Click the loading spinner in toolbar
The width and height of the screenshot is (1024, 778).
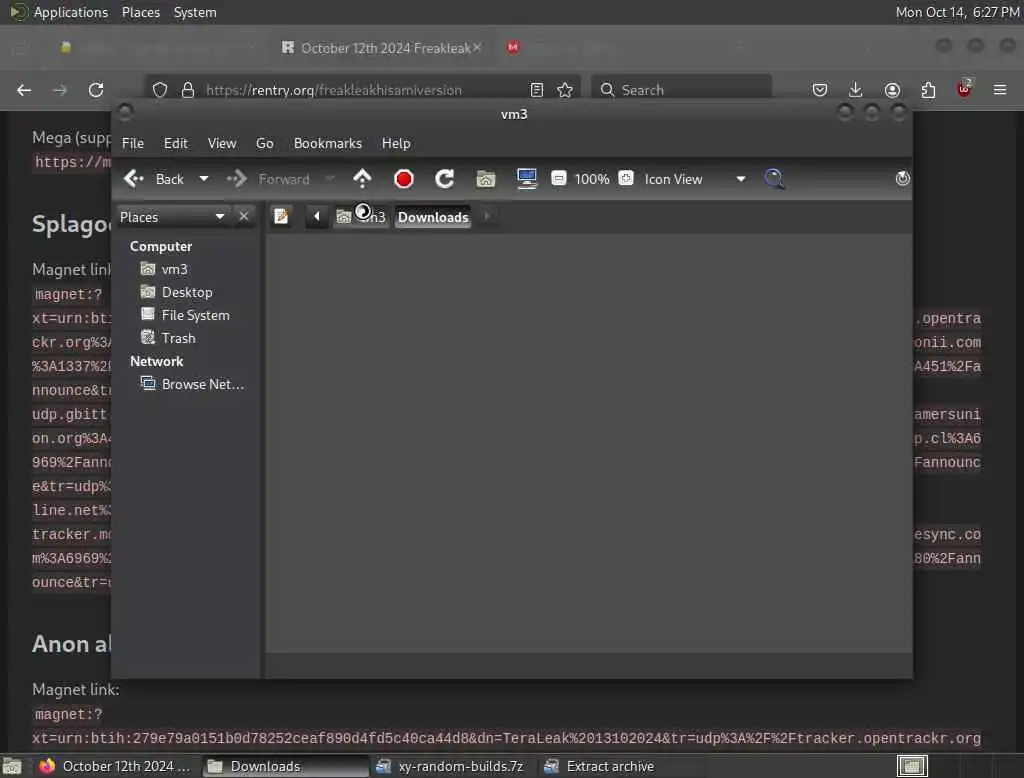coord(903,178)
